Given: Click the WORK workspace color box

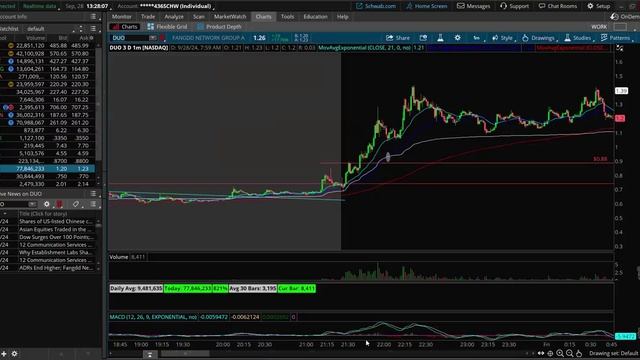Looking at the screenshot, I should [x=620, y=27].
